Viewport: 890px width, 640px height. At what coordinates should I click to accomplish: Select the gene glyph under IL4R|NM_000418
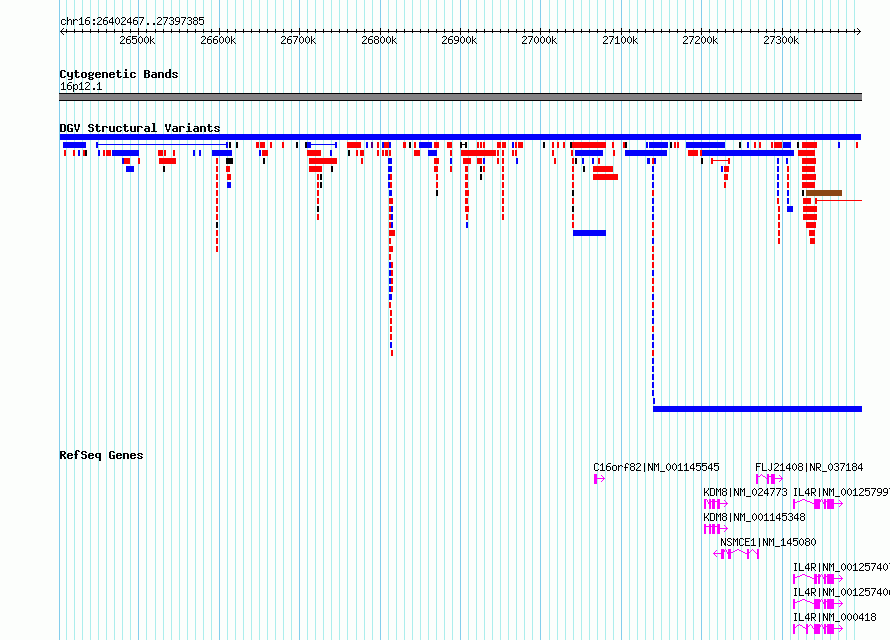click(x=818, y=629)
